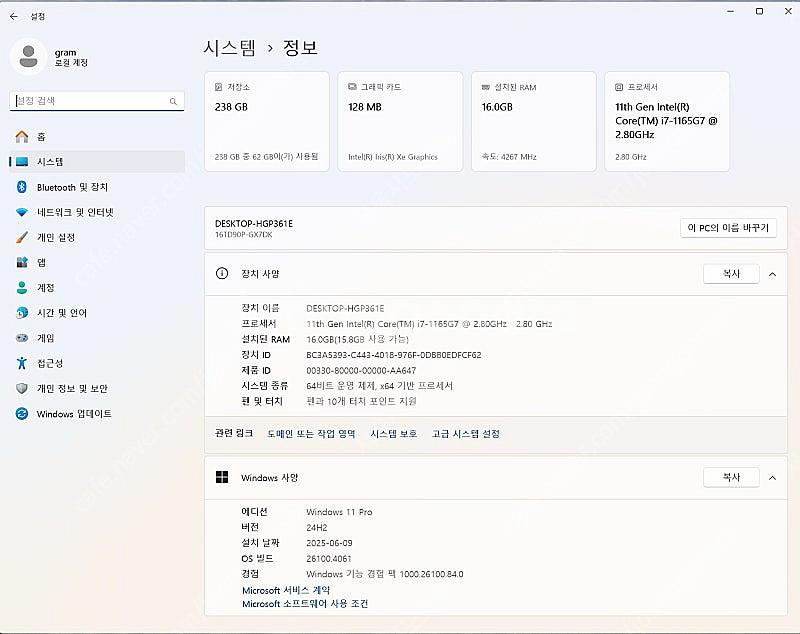Click the 이 PC의 이름 바꾸기 button
This screenshot has height=634, width=800.
click(x=728, y=228)
